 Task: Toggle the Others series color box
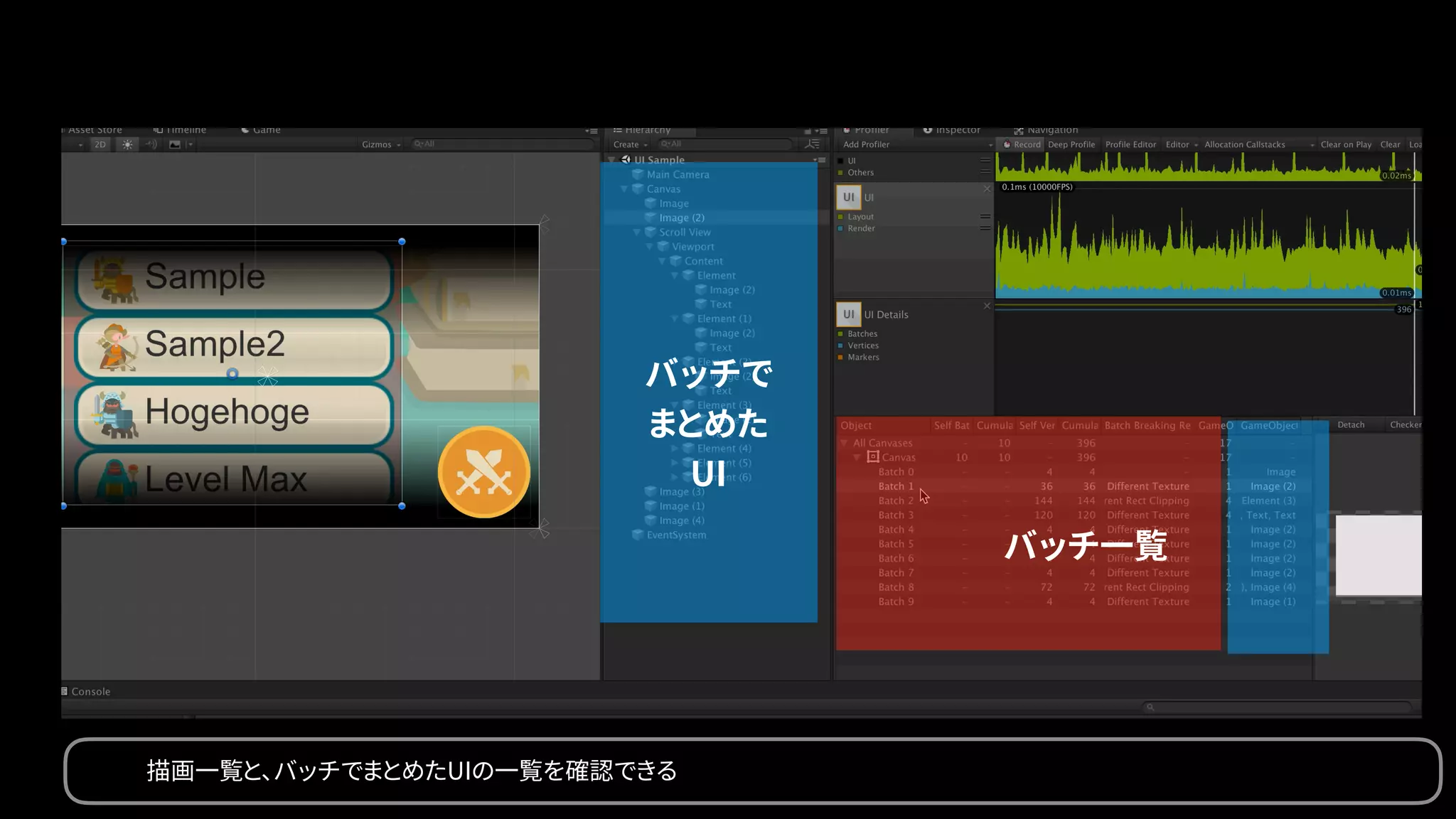[840, 173]
